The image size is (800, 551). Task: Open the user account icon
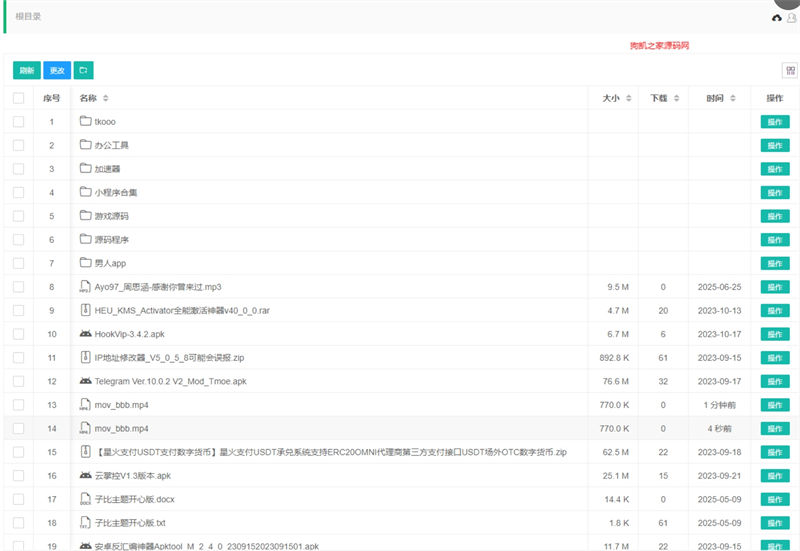[x=792, y=18]
